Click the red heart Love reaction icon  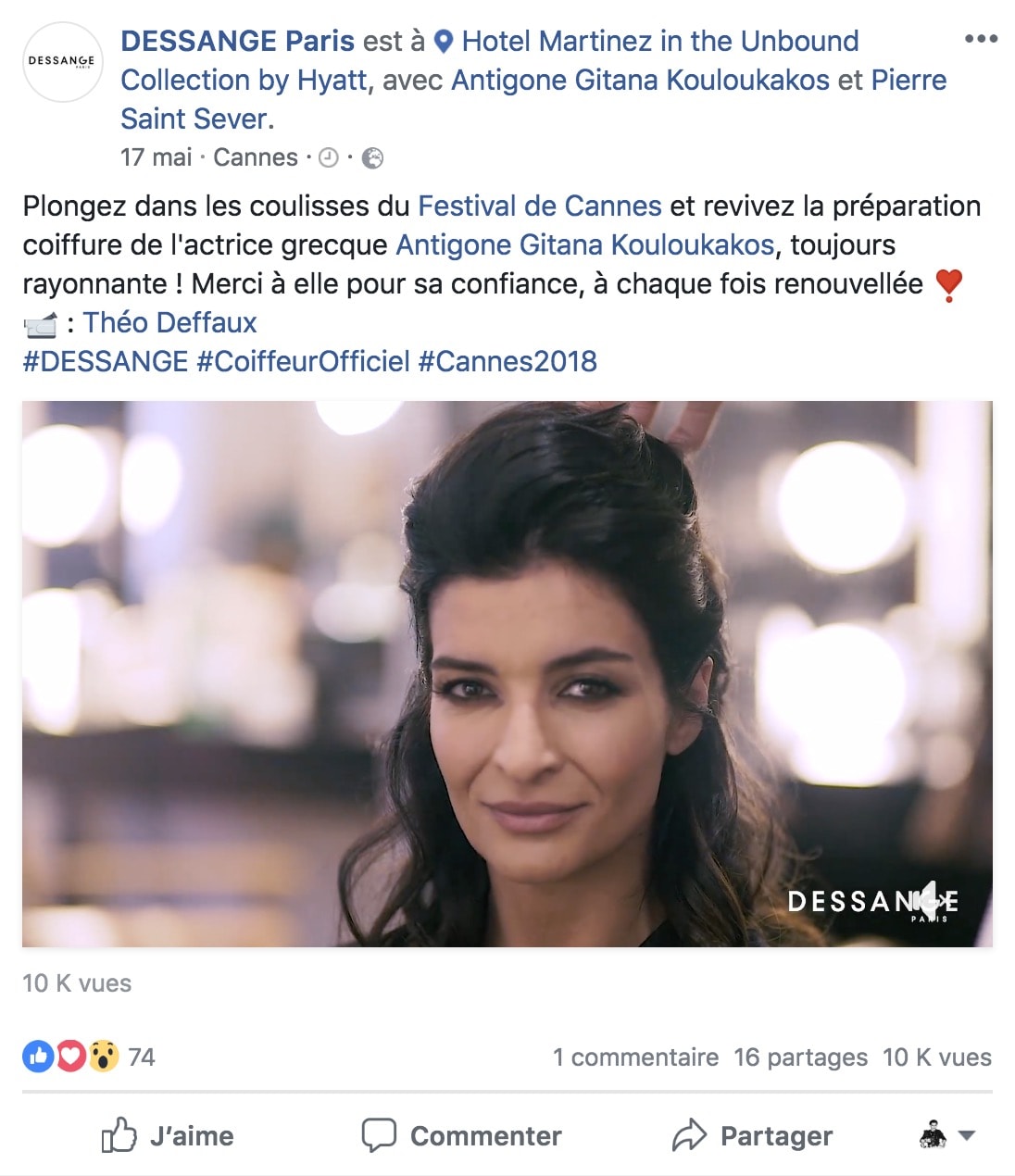coord(70,1057)
